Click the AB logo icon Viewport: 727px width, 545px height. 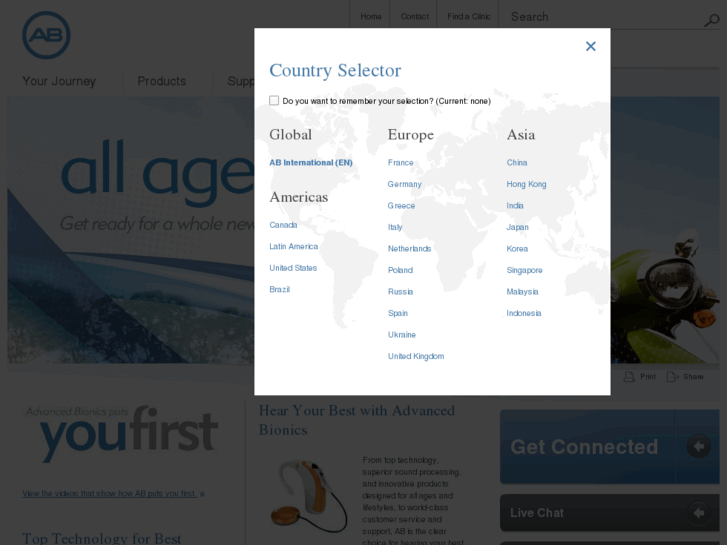pyautogui.click(x=46, y=35)
